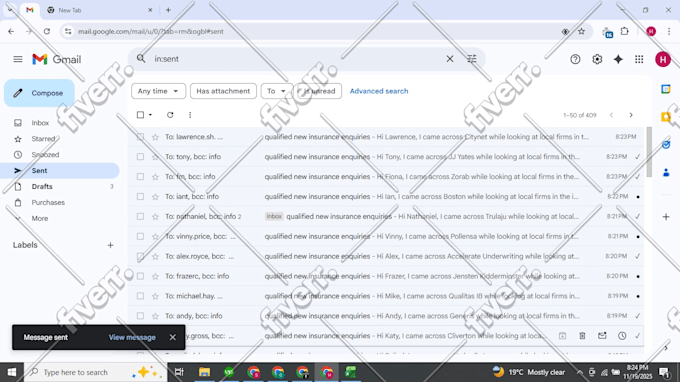This screenshot has height=382, width=680.
Task: Select the checkbox for the tony email
Action: [x=140, y=157]
